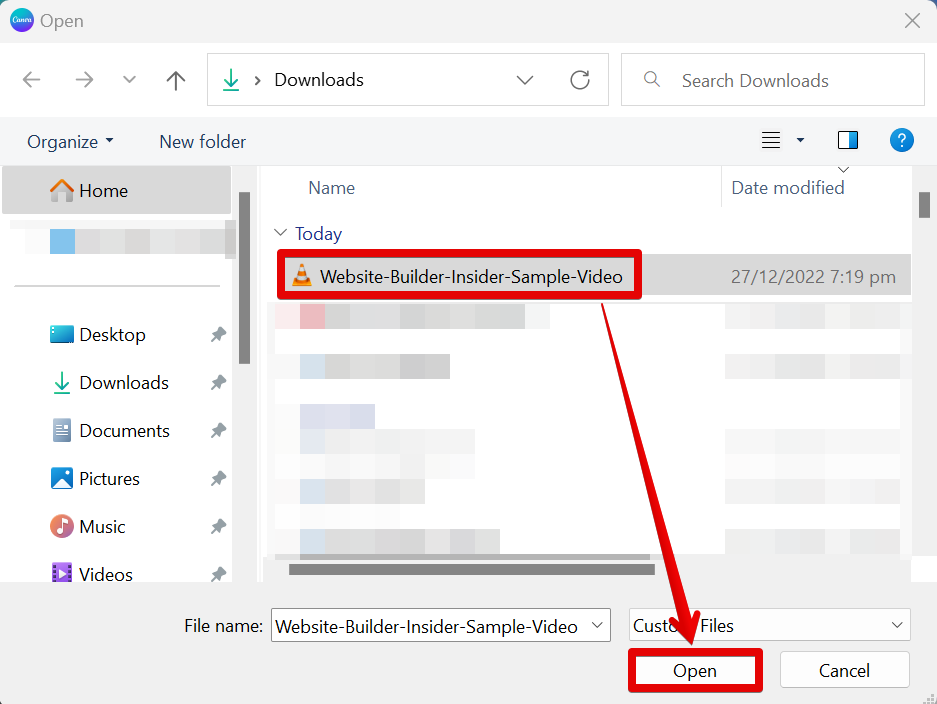The width and height of the screenshot is (937, 704).
Task: Click the Forward navigation arrow
Action: coord(84,80)
